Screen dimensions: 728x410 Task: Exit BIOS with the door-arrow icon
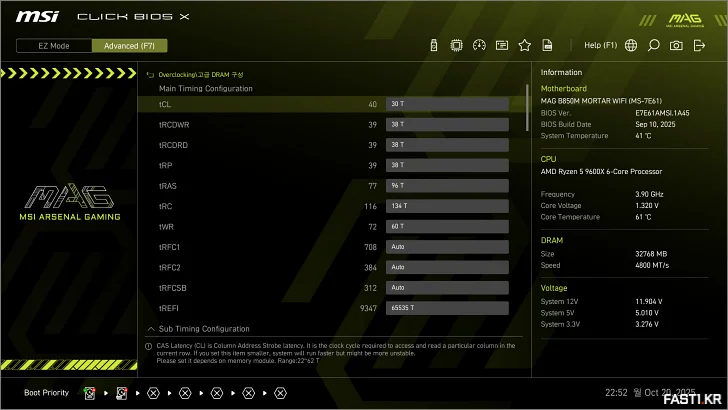tap(699, 46)
